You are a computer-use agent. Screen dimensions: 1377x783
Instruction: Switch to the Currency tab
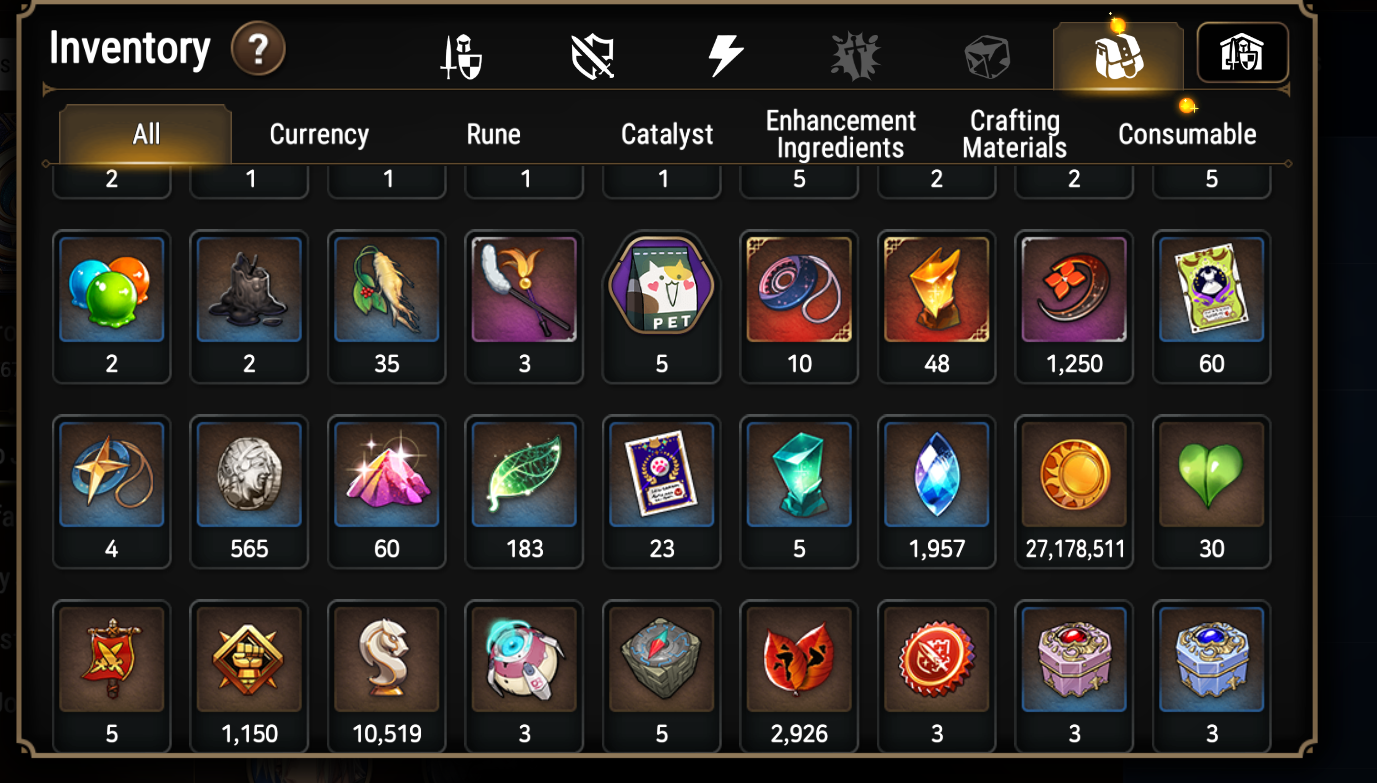pos(320,135)
